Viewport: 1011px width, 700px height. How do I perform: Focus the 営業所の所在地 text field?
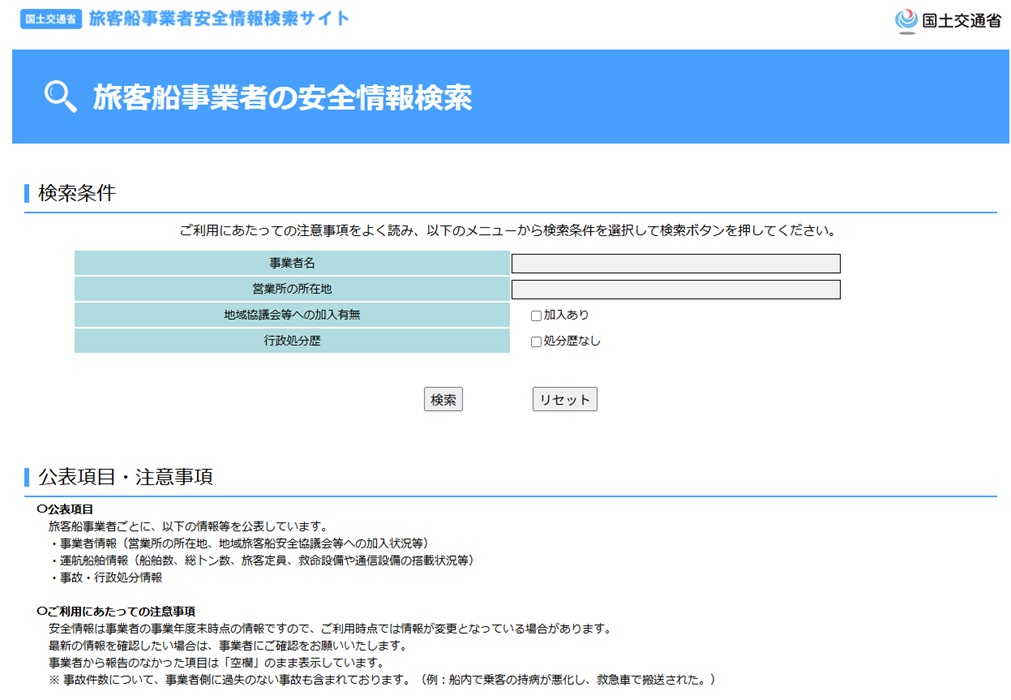click(675, 290)
